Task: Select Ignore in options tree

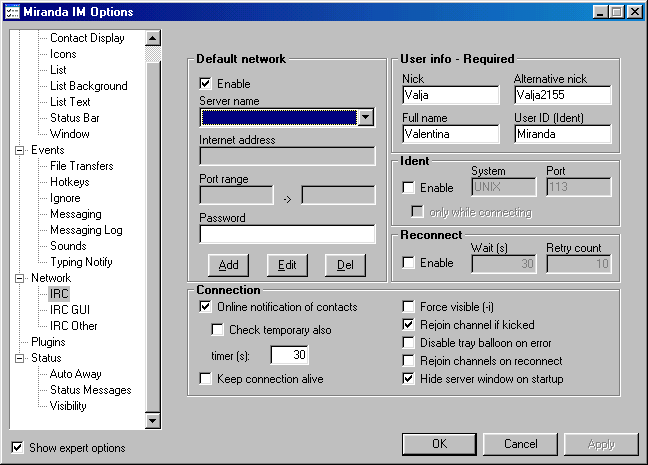Action: (x=65, y=198)
